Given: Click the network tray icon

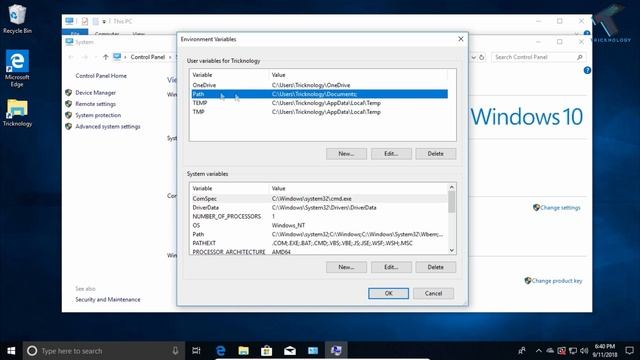Looking at the screenshot, I should pyautogui.click(x=573, y=351).
